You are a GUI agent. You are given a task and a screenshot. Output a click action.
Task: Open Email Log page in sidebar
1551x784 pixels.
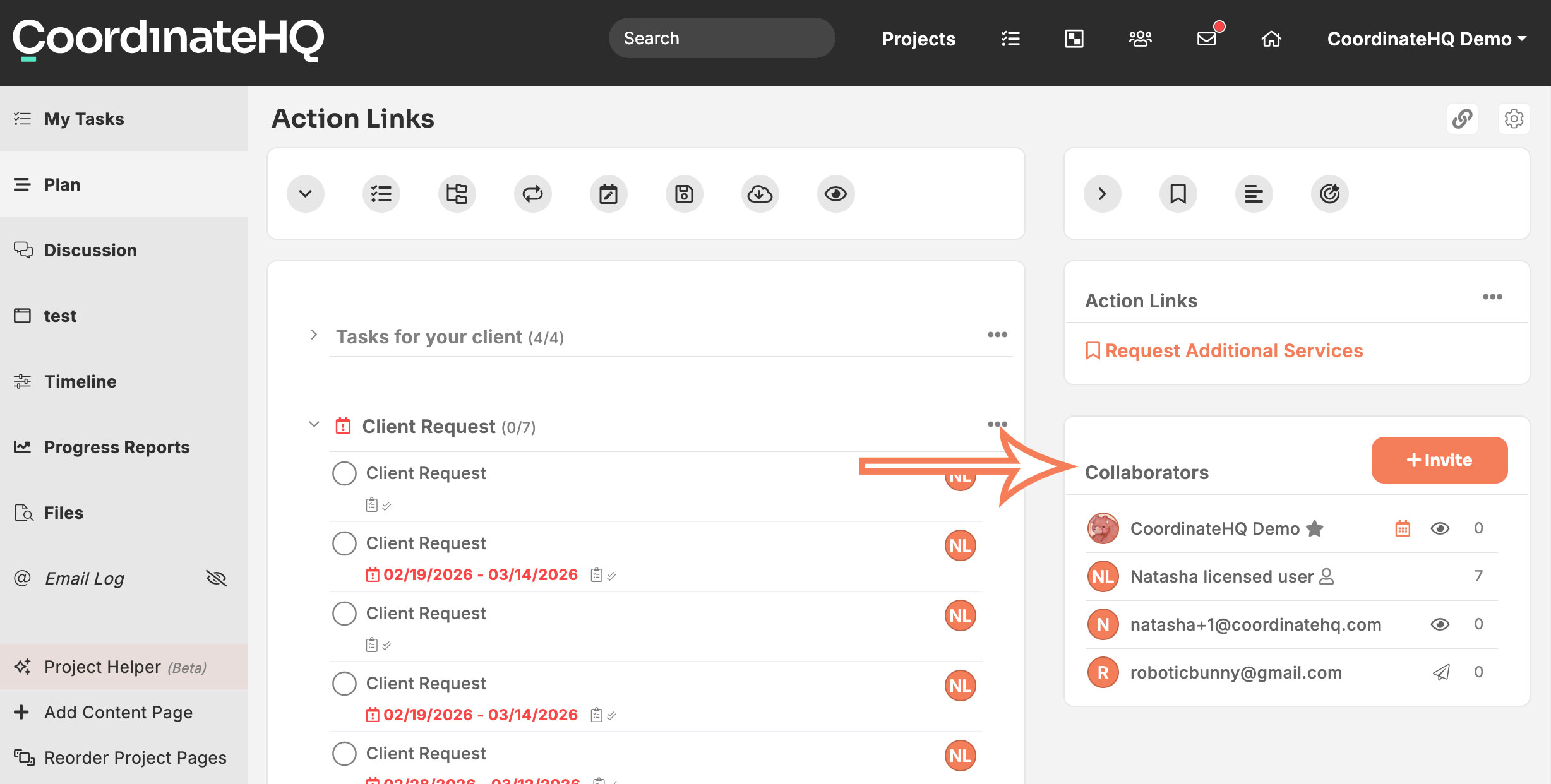coord(85,578)
